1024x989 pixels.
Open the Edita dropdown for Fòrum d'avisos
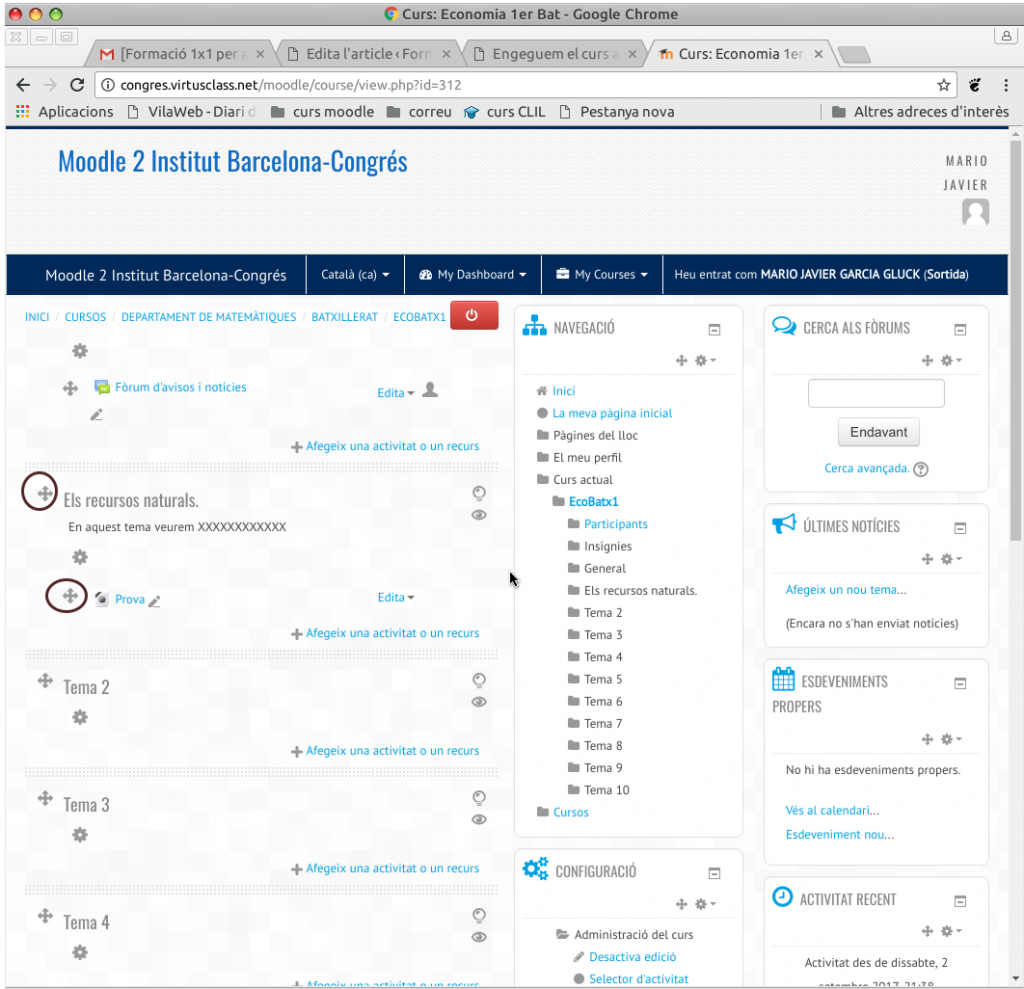395,393
